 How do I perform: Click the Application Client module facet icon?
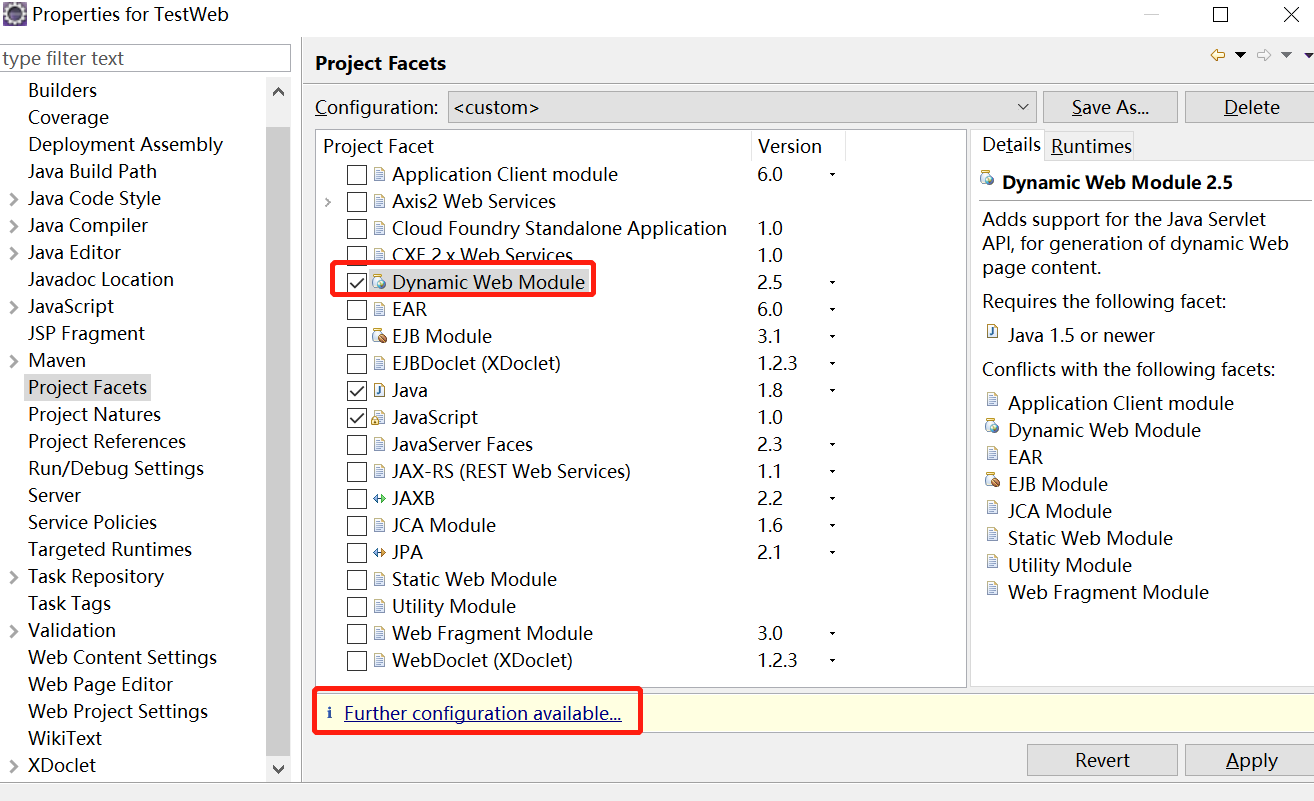click(x=379, y=174)
